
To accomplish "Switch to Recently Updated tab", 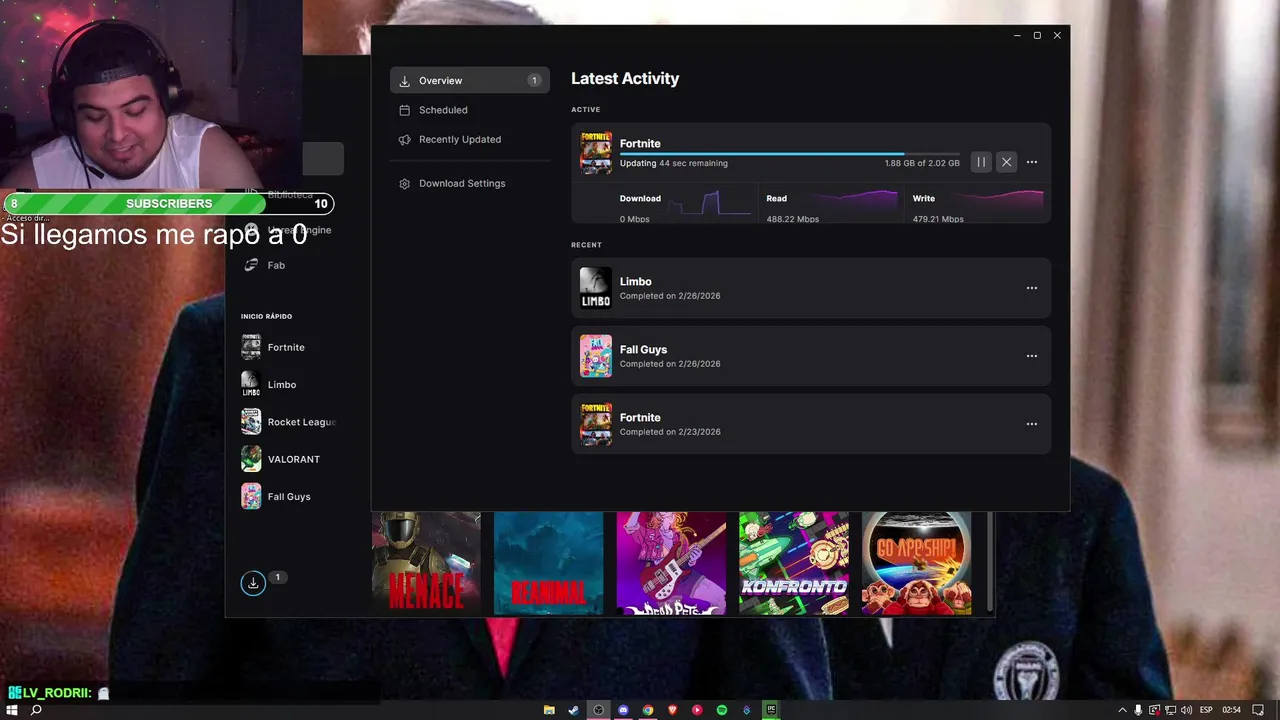I will pyautogui.click(x=470, y=139).
